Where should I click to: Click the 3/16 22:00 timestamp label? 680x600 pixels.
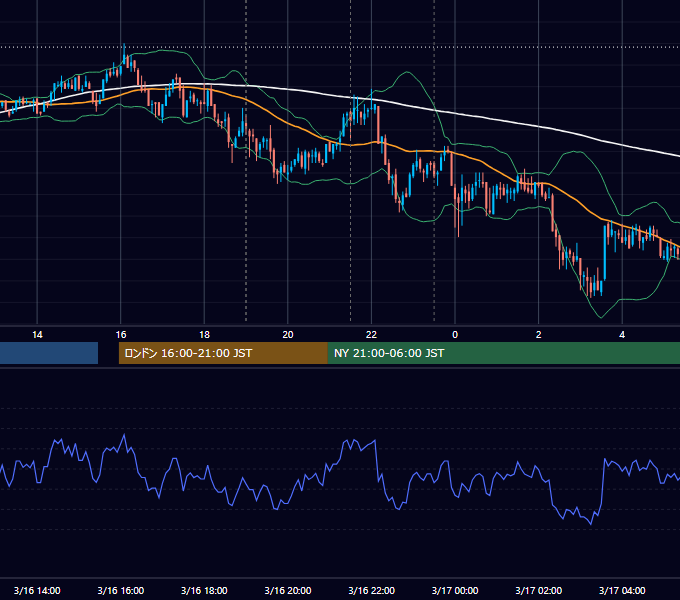(x=372, y=590)
